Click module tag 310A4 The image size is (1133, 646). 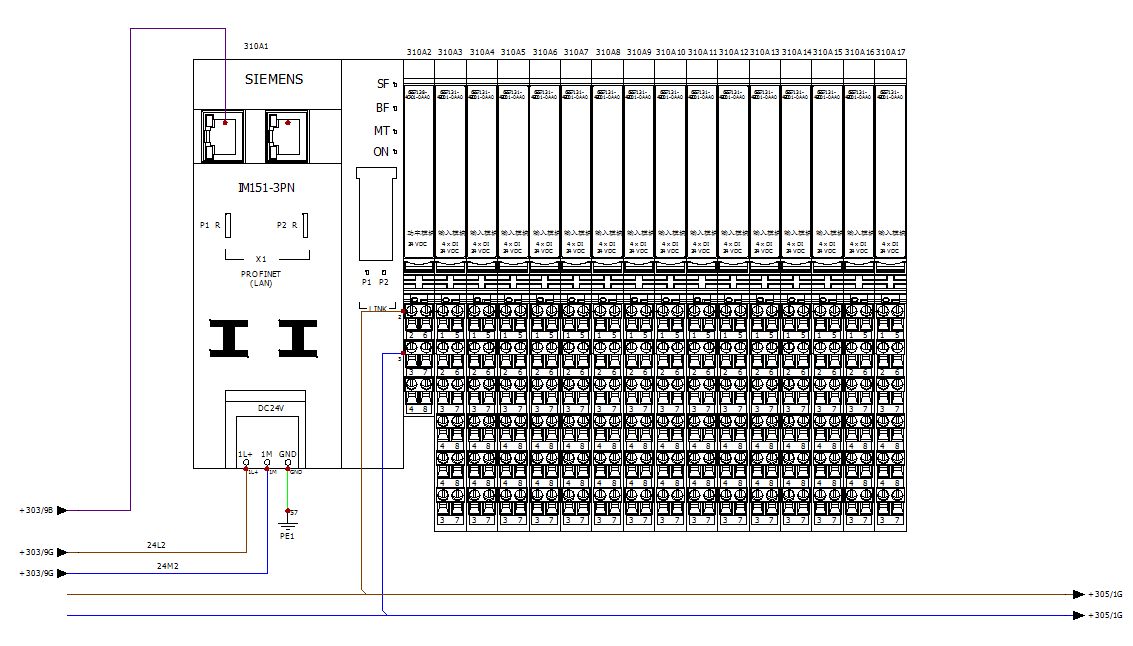click(x=482, y=52)
